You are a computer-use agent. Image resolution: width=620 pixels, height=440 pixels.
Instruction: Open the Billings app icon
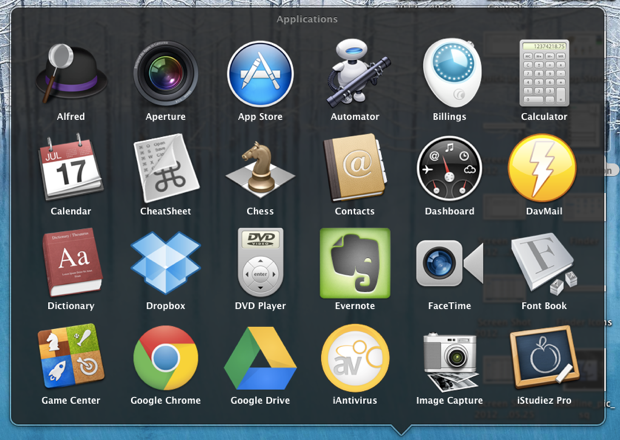point(452,72)
